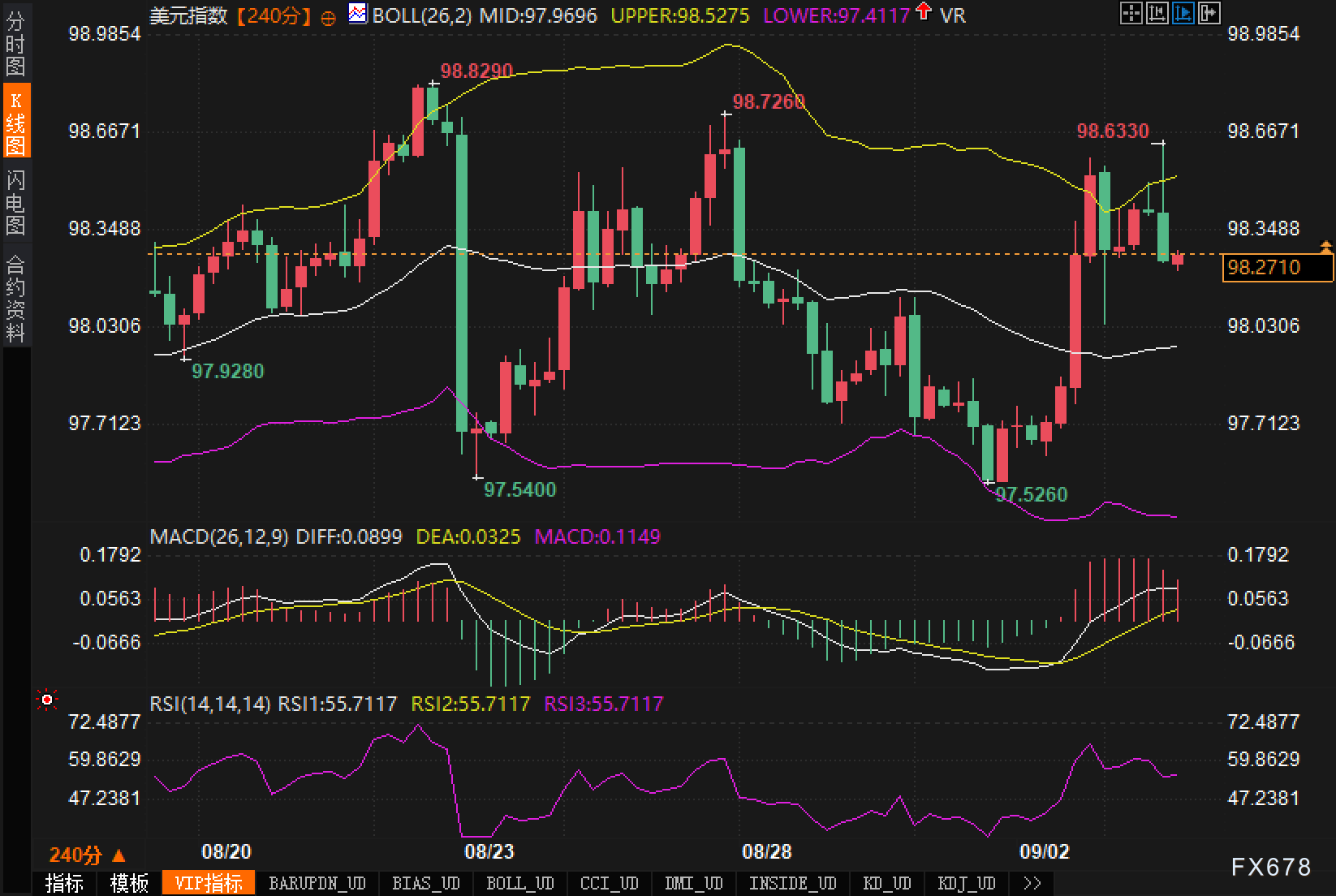Expand the 240分 timeframe selector at bottom

(88, 855)
